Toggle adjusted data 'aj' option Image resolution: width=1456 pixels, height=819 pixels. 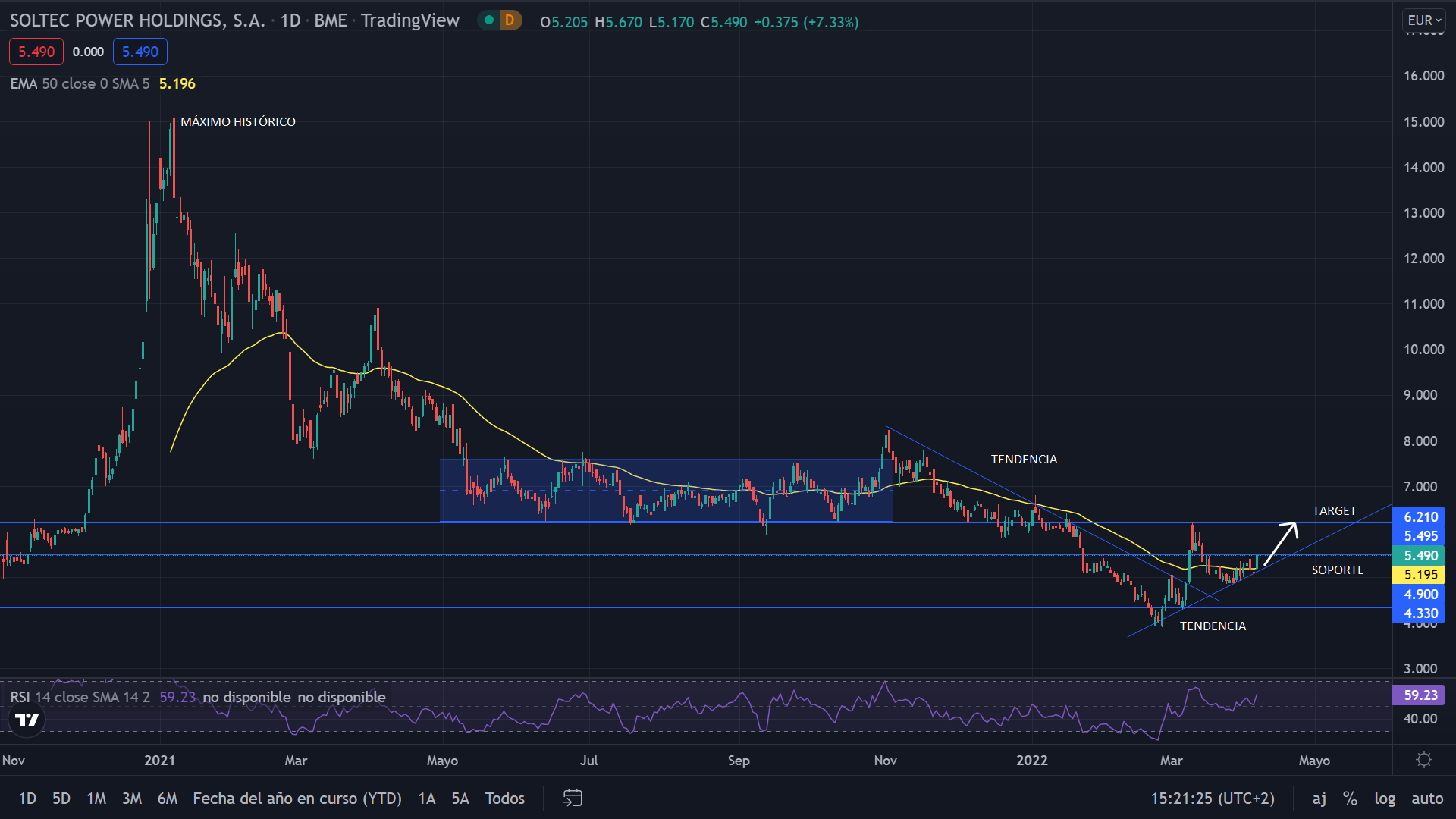pyautogui.click(x=1319, y=798)
